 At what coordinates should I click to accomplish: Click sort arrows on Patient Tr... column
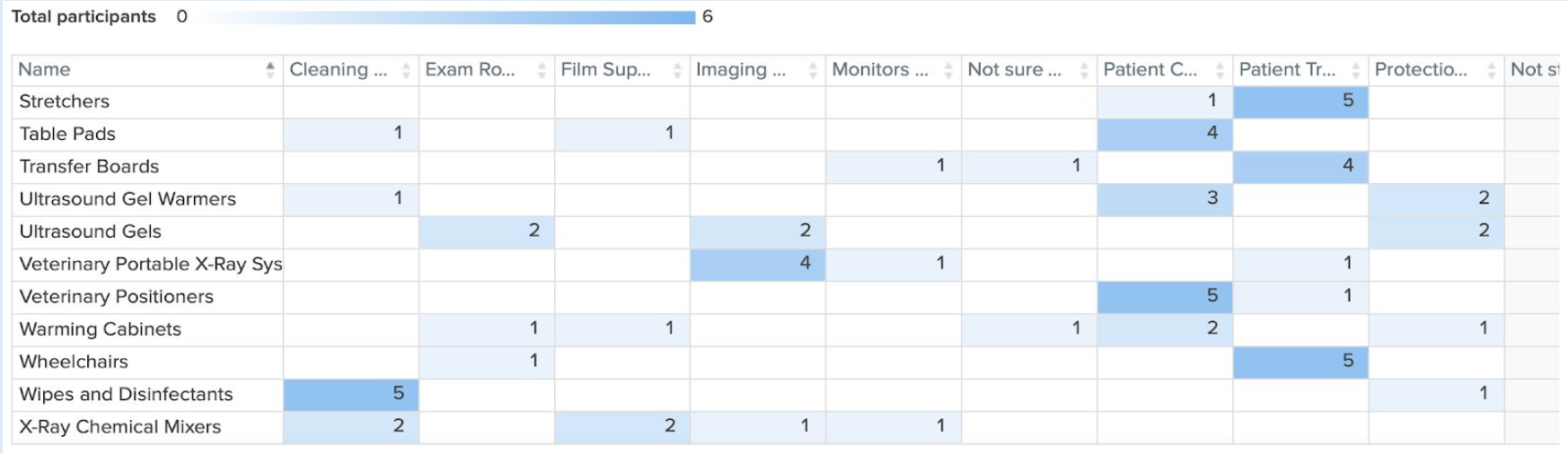[1355, 70]
